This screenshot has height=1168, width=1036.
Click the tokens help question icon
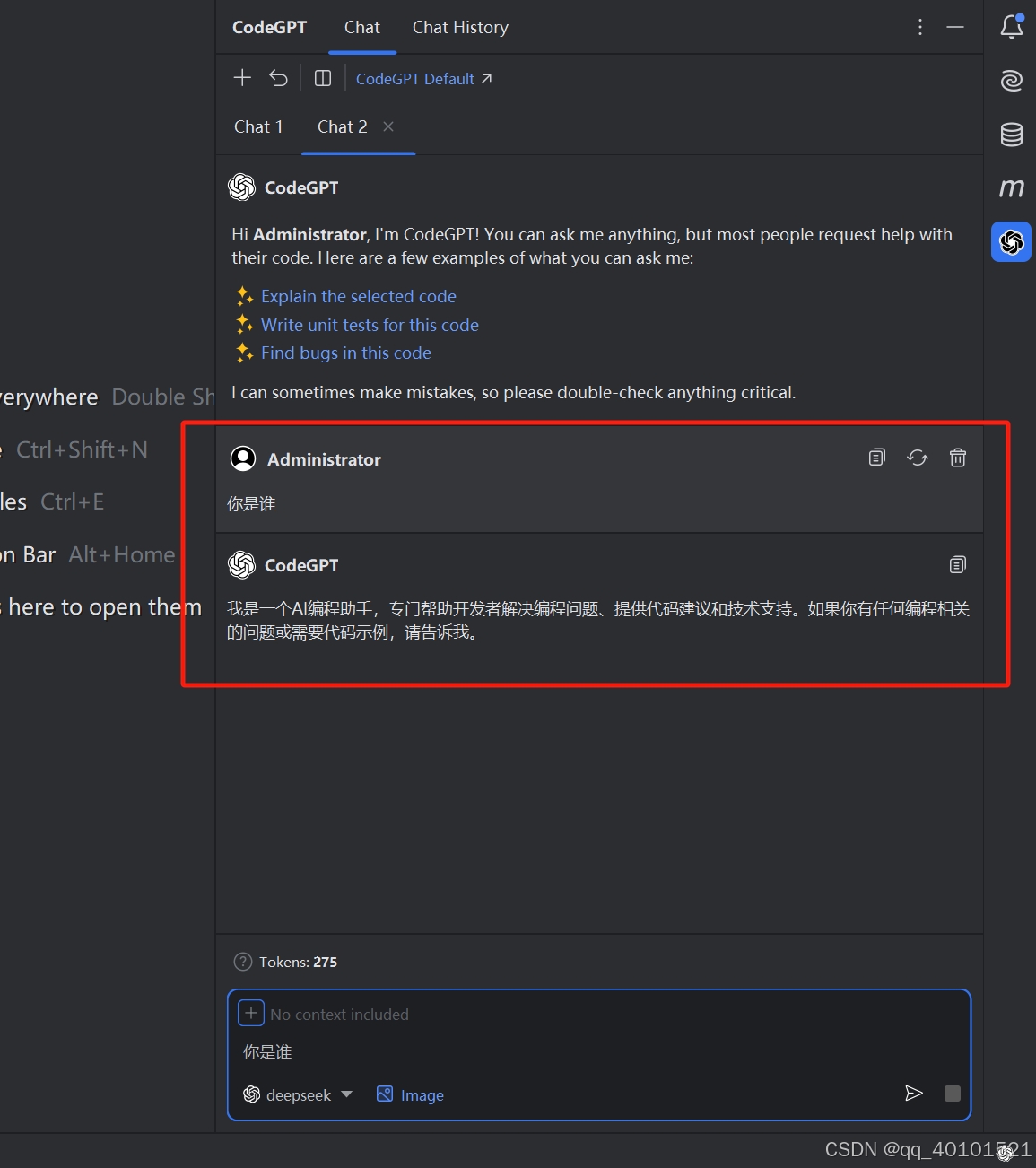242,962
